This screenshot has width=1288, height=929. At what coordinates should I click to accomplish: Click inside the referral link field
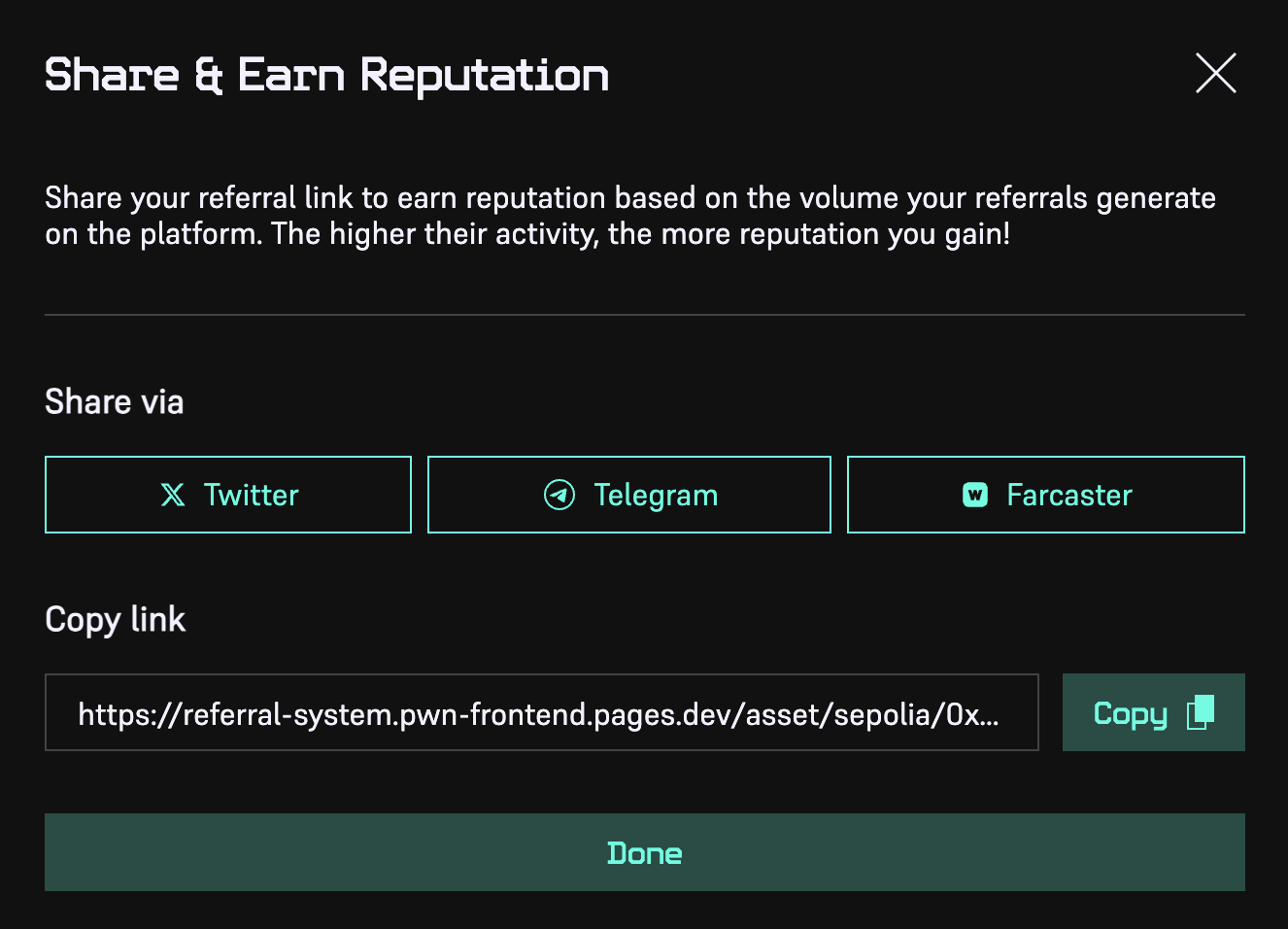[x=540, y=713]
